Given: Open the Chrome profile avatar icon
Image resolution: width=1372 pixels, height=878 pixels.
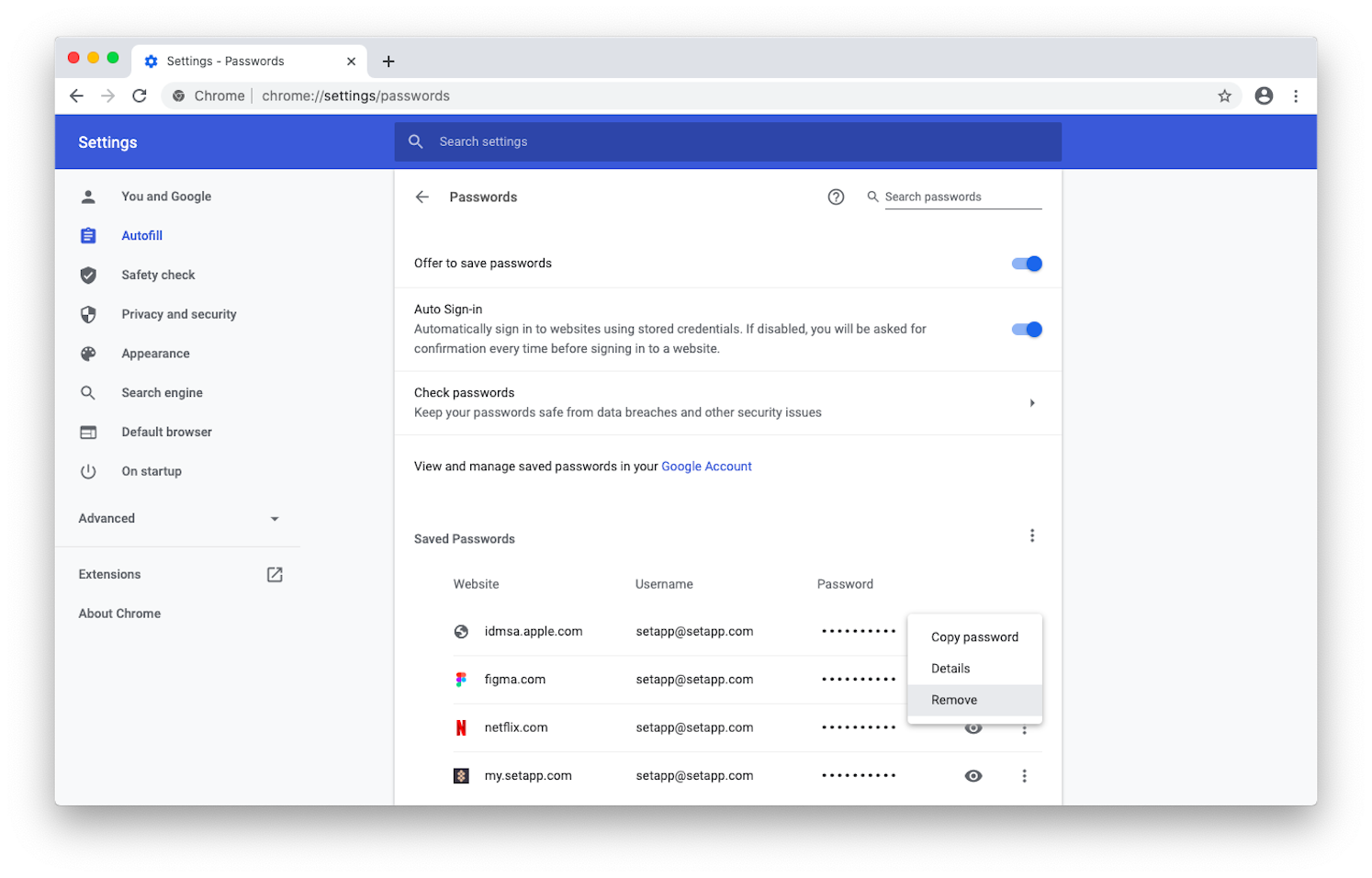Looking at the screenshot, I should (1264, 96).
